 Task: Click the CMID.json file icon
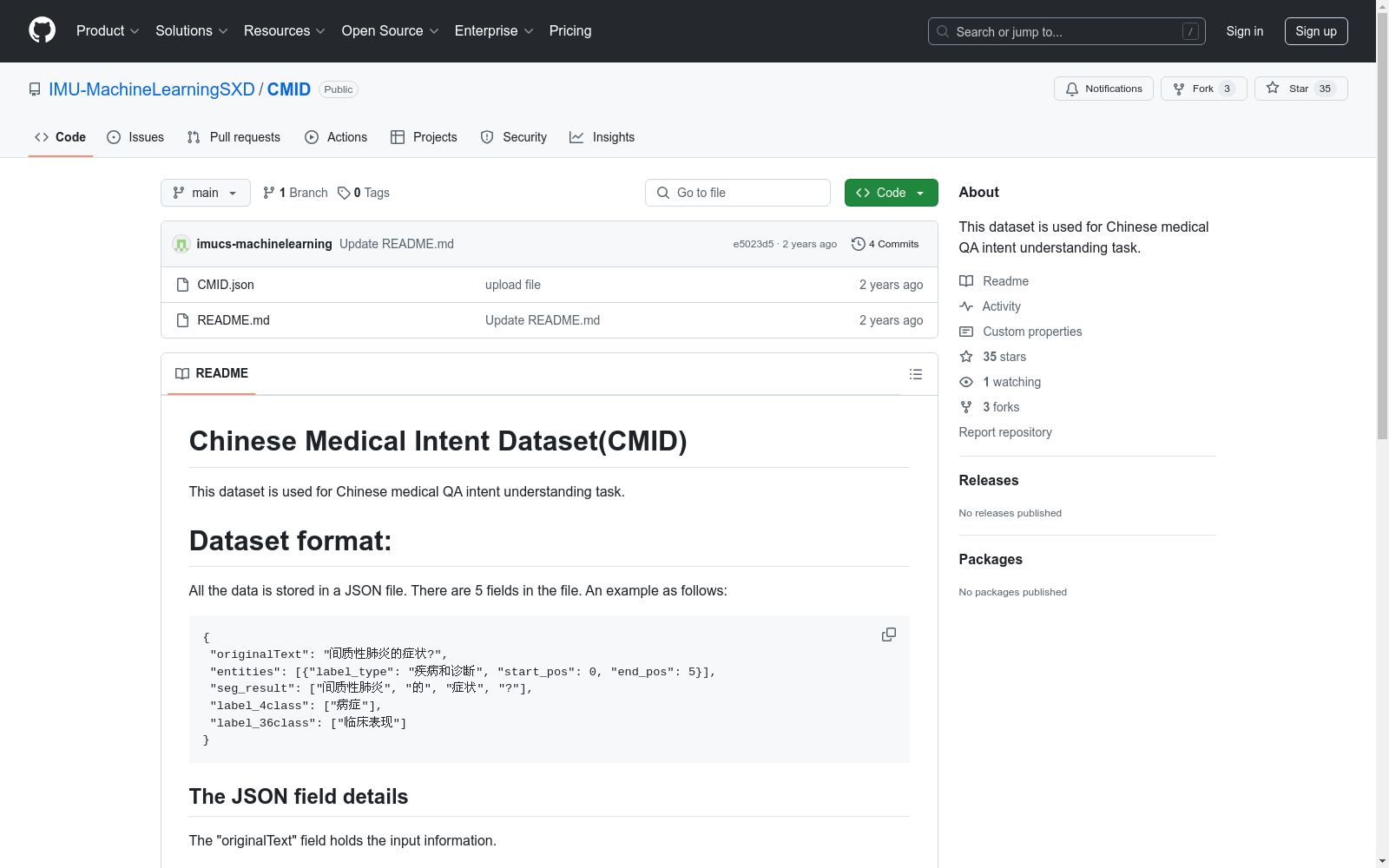(x=182, y=285)
